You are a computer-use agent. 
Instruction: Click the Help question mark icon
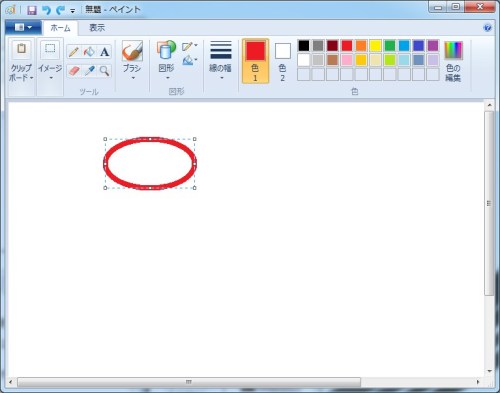pyautogui.click(x=487, y=28)
